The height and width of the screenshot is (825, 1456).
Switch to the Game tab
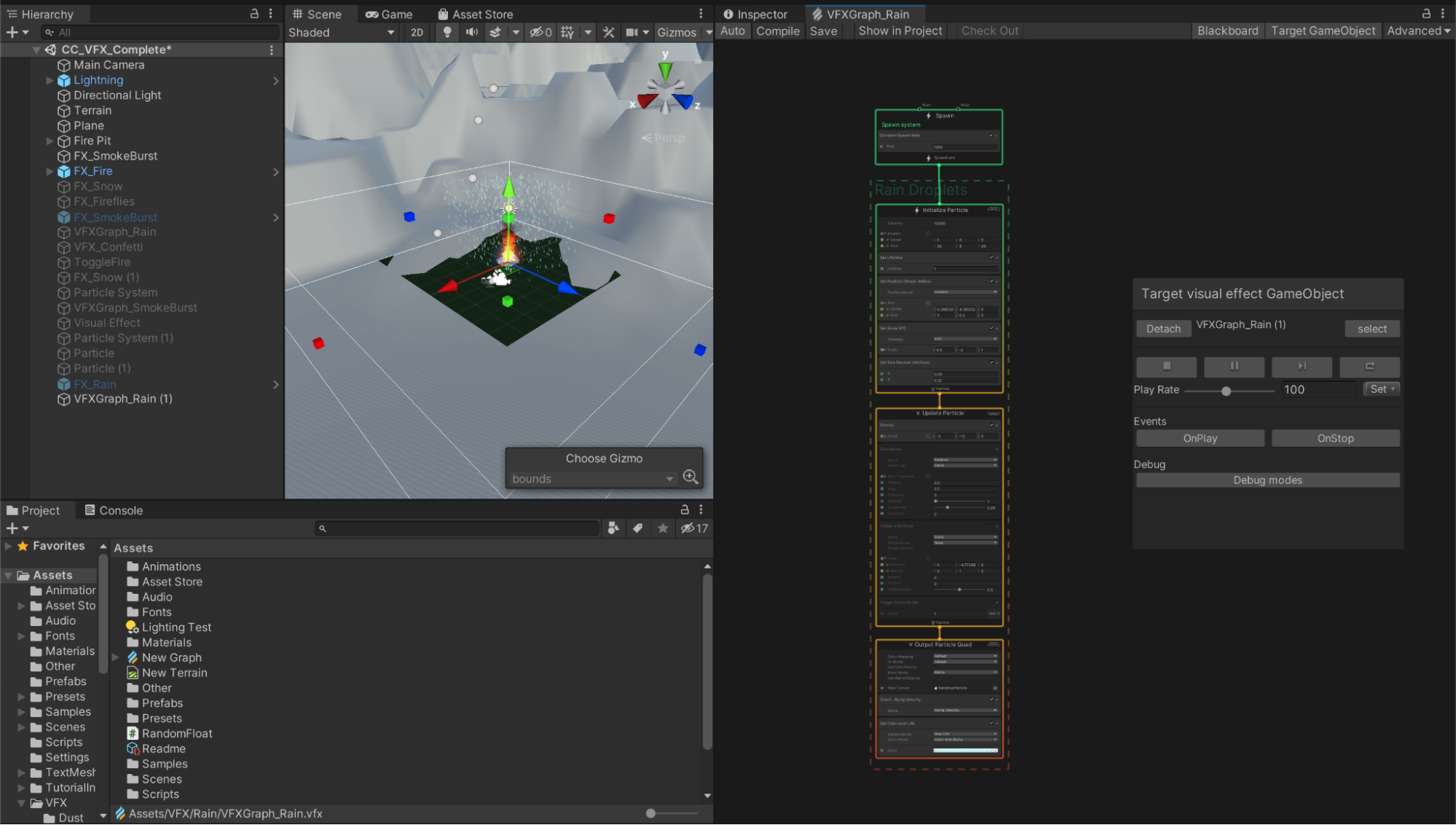389,14
